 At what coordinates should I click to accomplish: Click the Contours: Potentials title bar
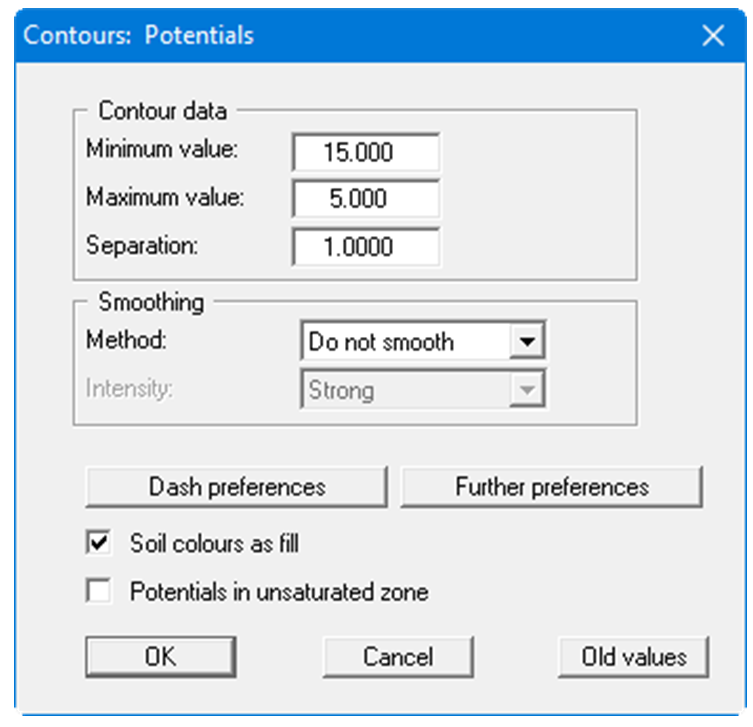pos(300,36)
